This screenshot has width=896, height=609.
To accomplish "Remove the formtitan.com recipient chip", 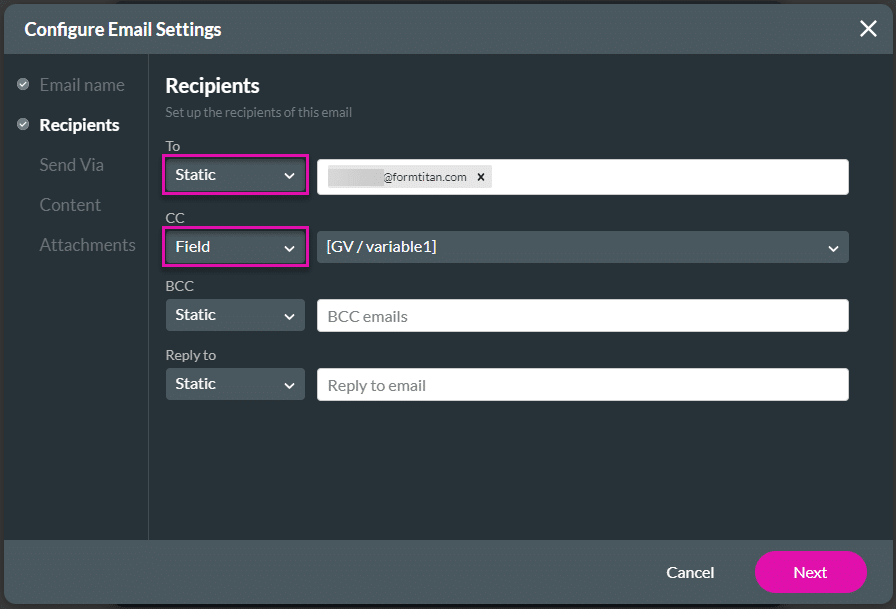I will tap(480, 177).
